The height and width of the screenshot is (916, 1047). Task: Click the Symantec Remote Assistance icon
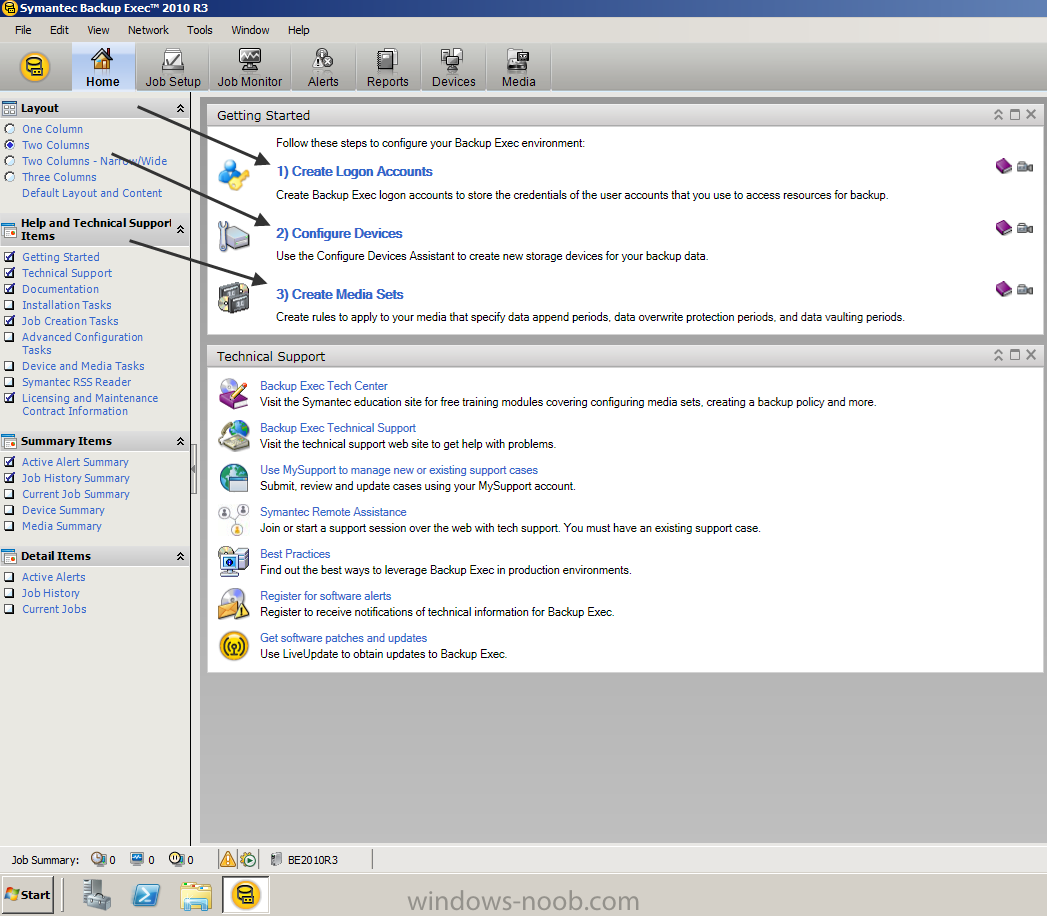tap(234, 519)
